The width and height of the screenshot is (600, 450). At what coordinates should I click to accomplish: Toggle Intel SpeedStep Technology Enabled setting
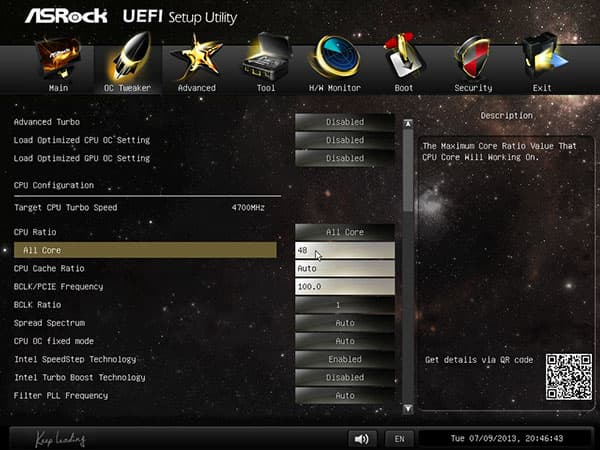pos(345,359)
